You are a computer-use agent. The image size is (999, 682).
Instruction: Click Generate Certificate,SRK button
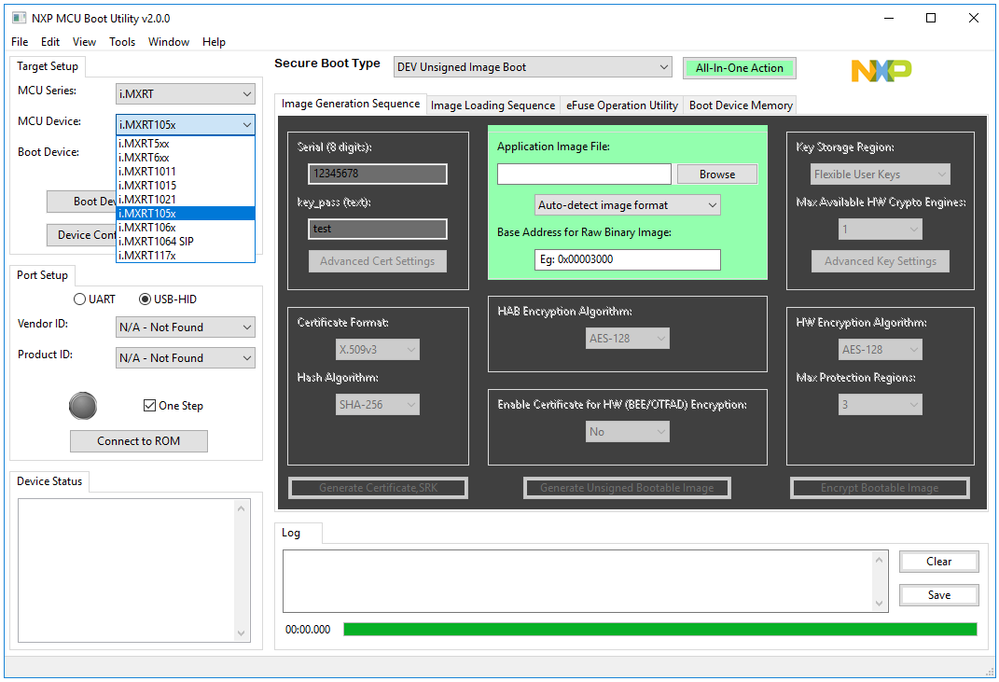[x=378, y=488]
